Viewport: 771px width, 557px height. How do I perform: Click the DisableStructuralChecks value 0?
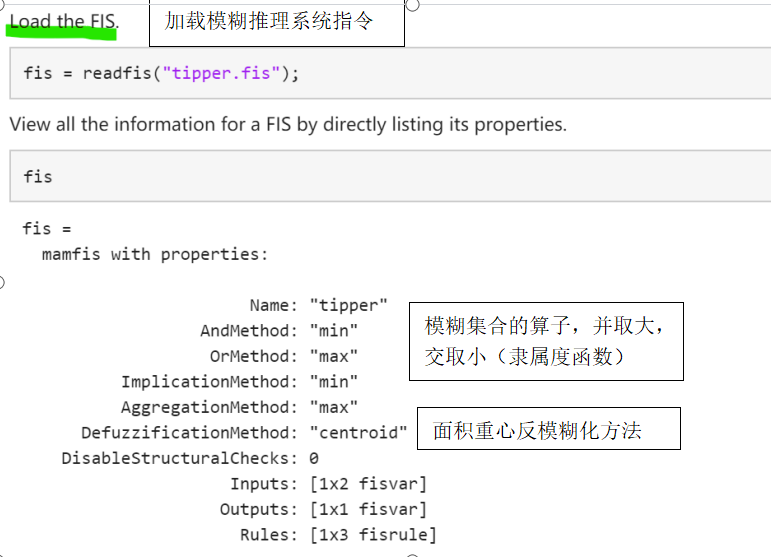[x=314, y=459]
